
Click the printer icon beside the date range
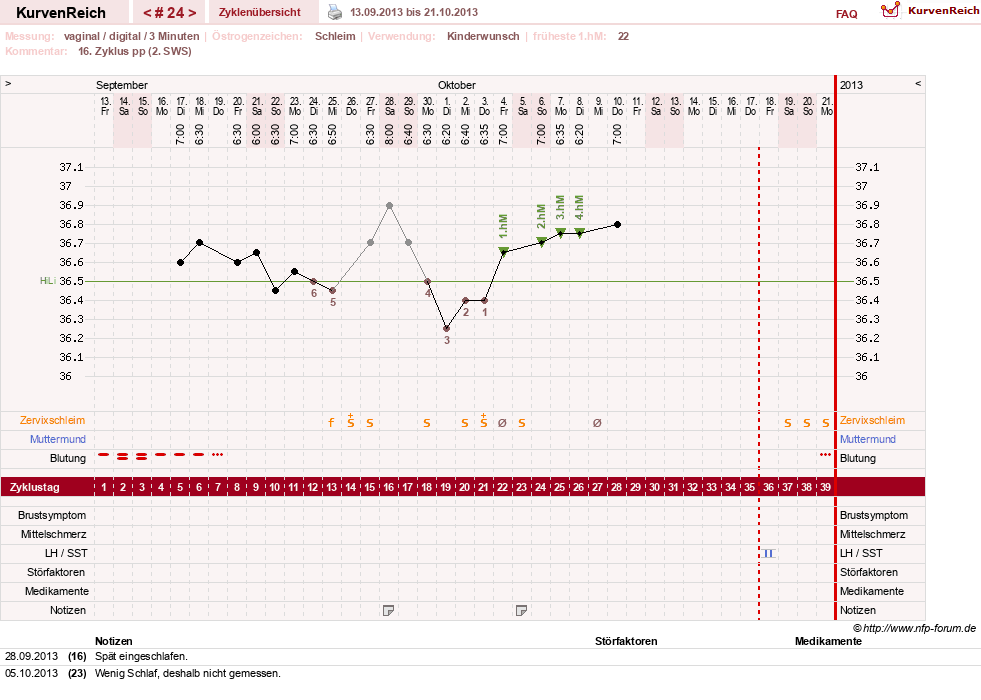[335, 12]
